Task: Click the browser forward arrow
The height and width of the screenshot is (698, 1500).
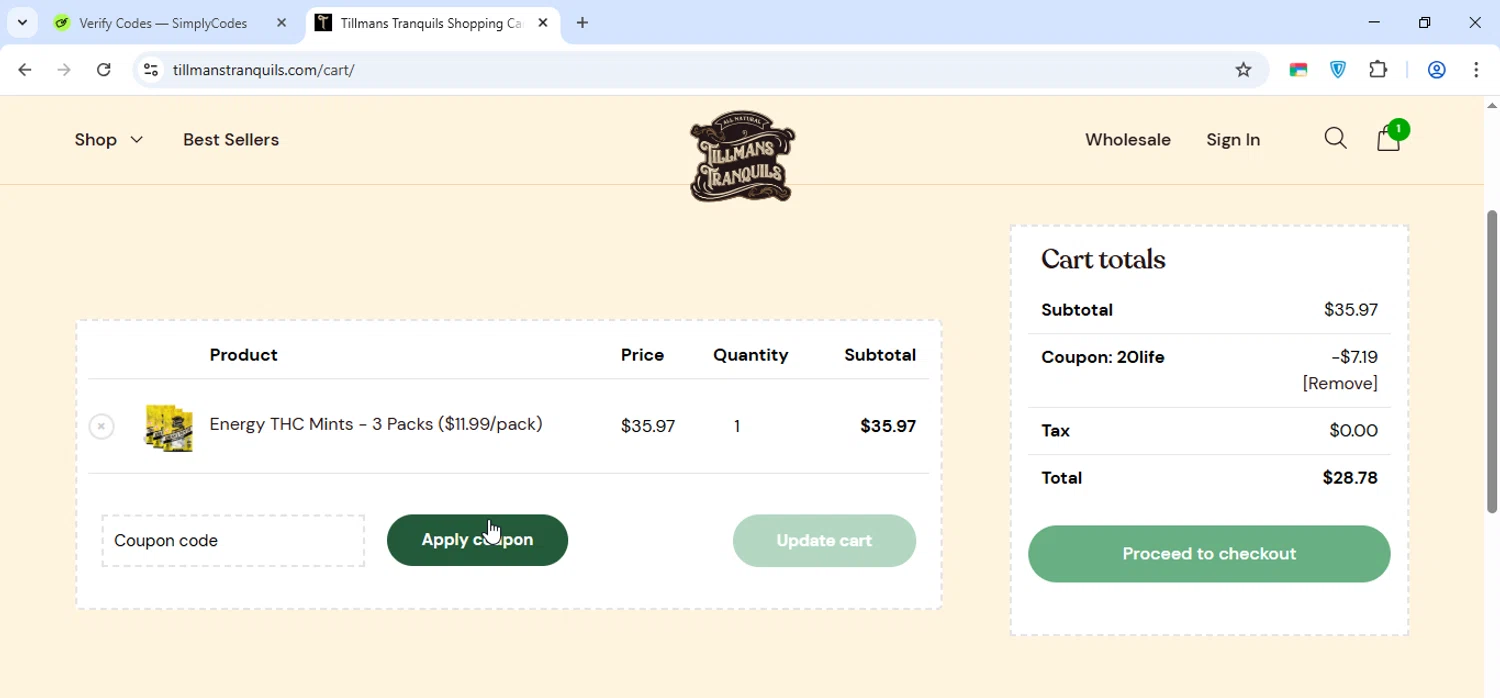Action: [64, 70]
